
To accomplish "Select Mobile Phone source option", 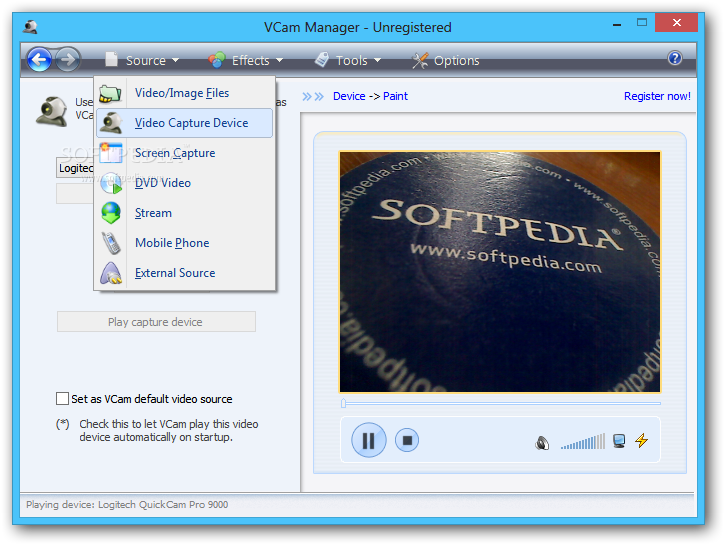I will coord(184,243).
